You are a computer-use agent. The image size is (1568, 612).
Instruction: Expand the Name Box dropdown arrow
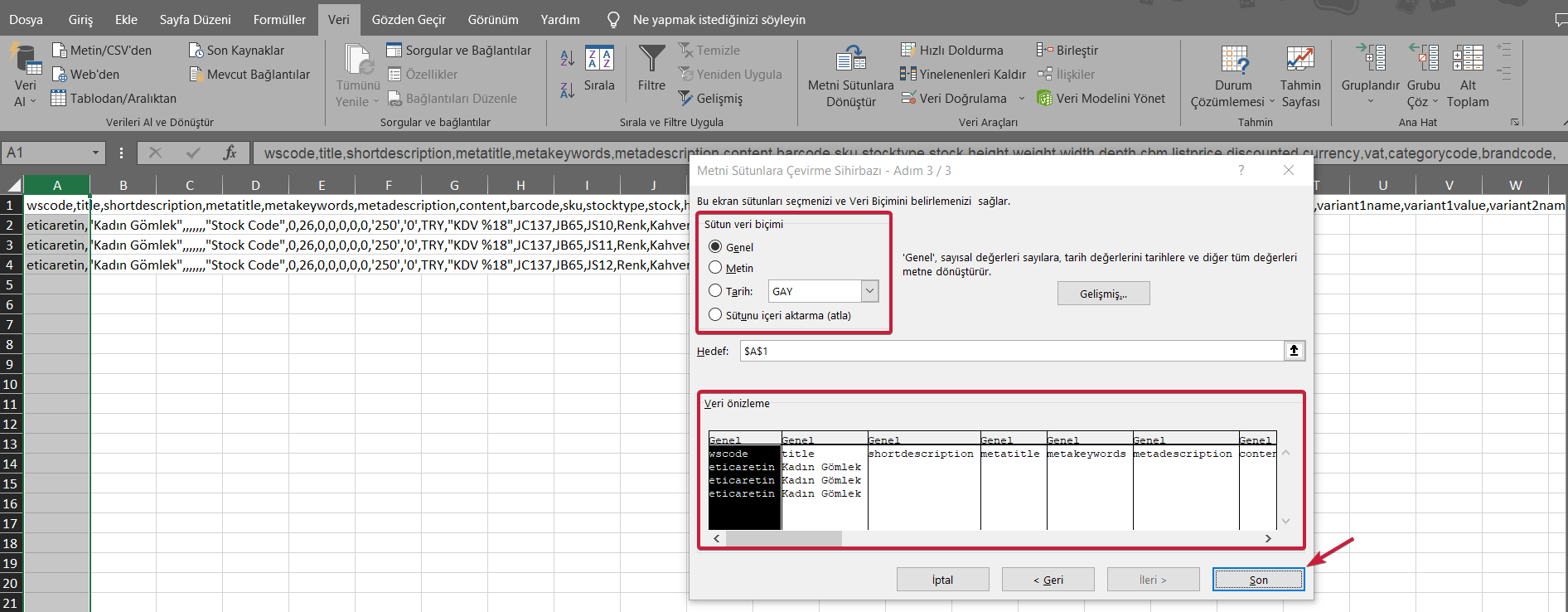tap(95, 153)
